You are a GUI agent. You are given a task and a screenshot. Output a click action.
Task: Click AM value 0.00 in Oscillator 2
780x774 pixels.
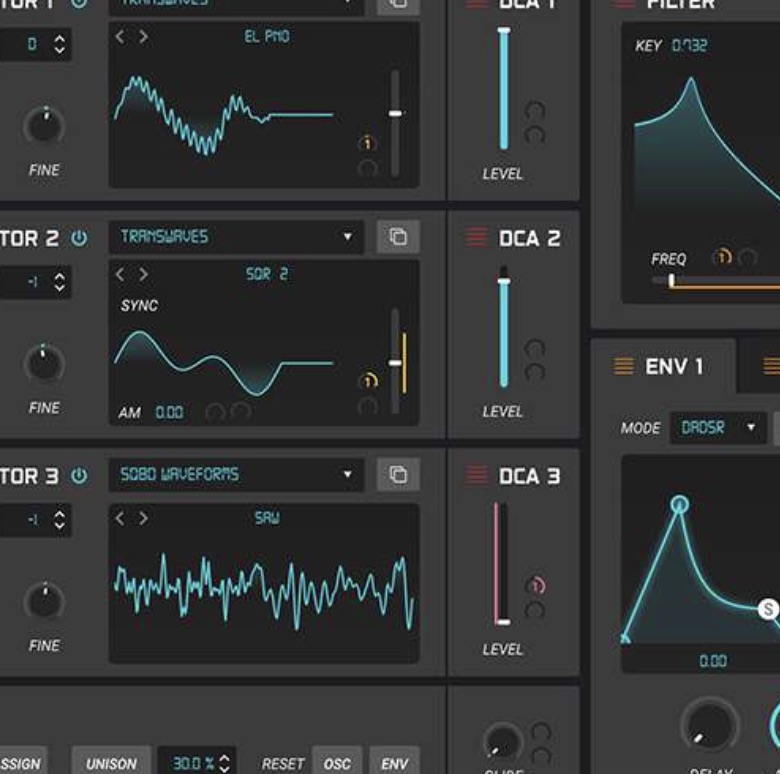[169, 412]
